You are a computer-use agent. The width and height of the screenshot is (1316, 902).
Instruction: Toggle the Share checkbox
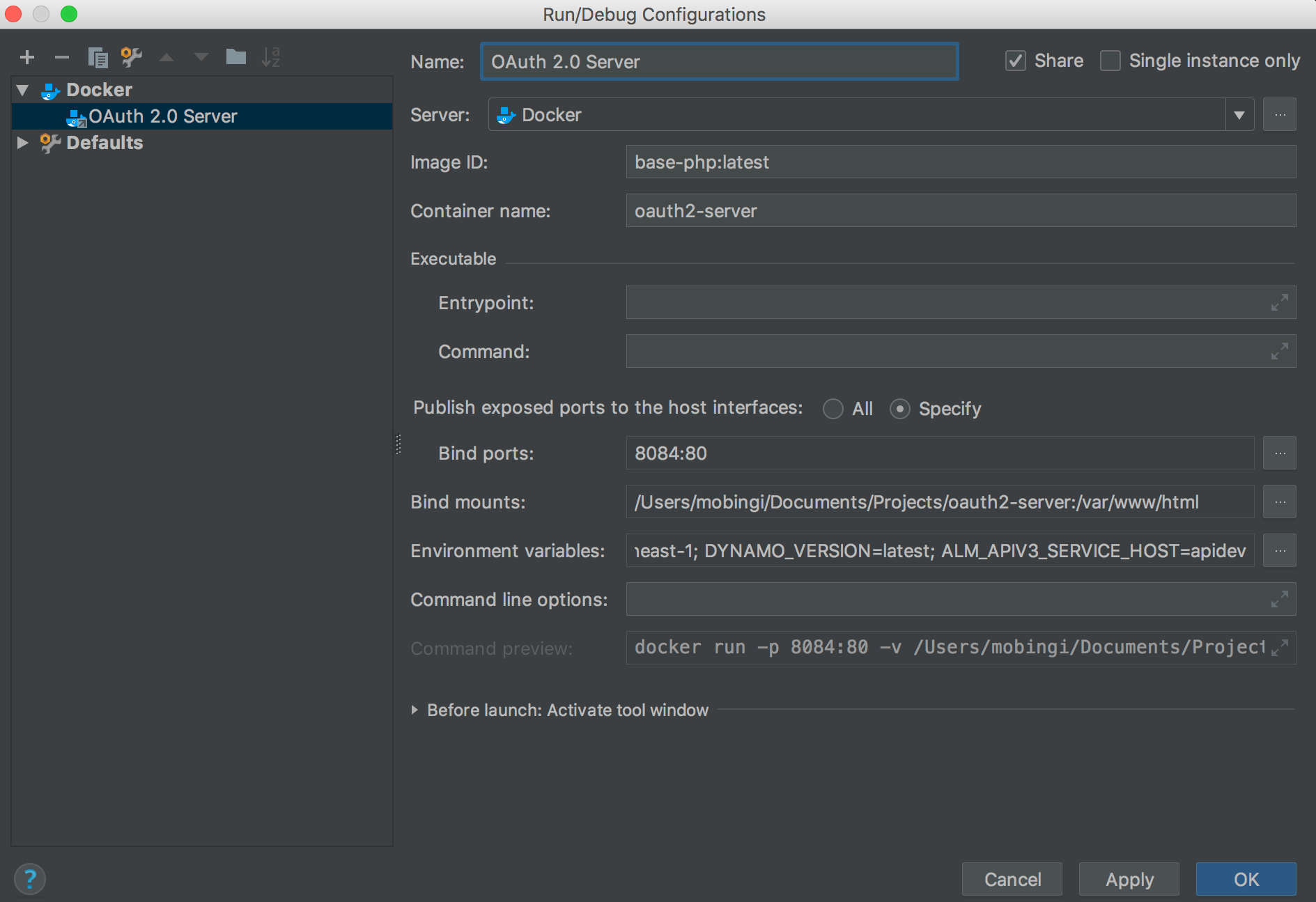[x=1016, y=61]
